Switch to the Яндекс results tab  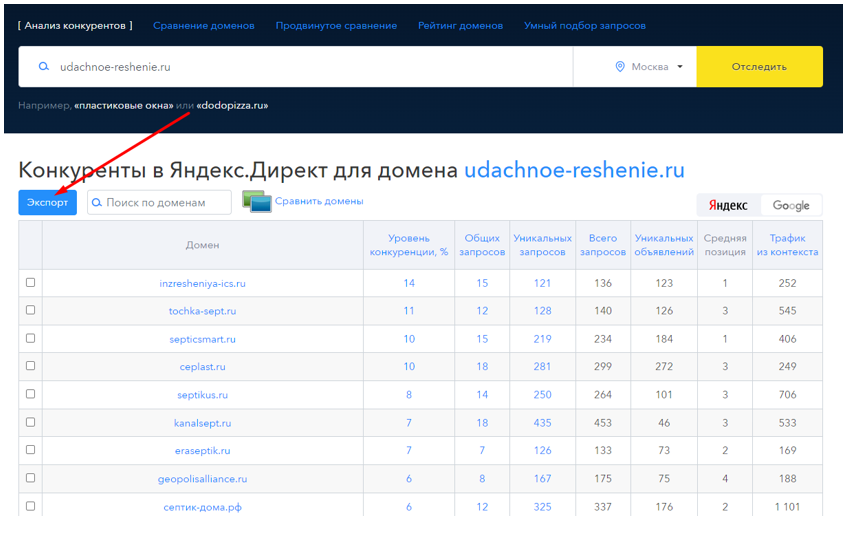[x=728, y=205]
